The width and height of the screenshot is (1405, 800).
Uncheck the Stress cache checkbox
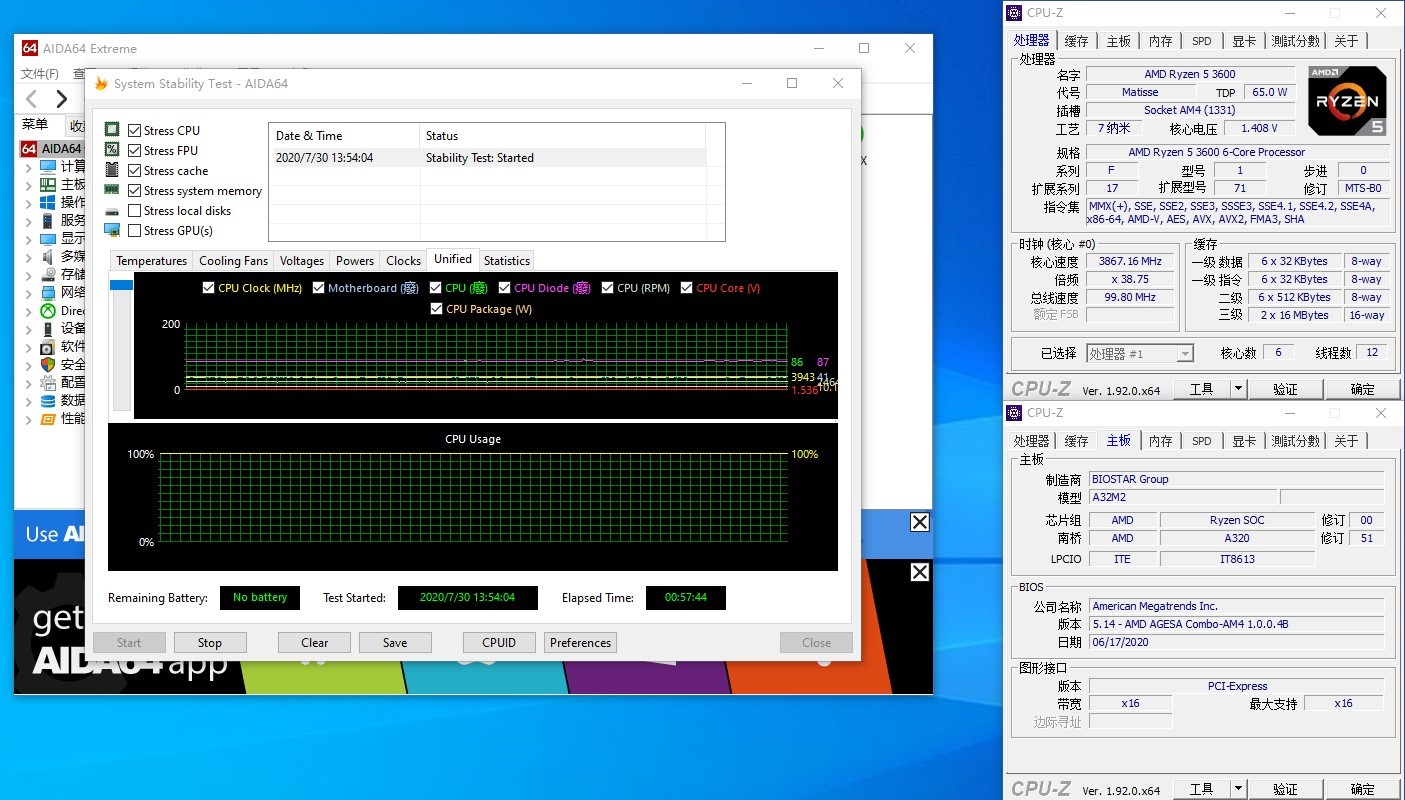(135, 170)
